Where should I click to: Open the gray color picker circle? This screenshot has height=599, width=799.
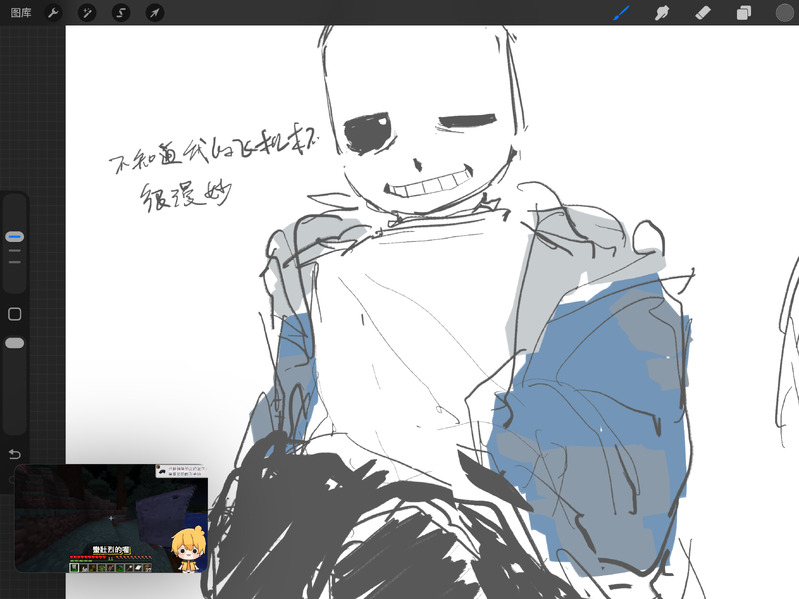click(785, 13)
